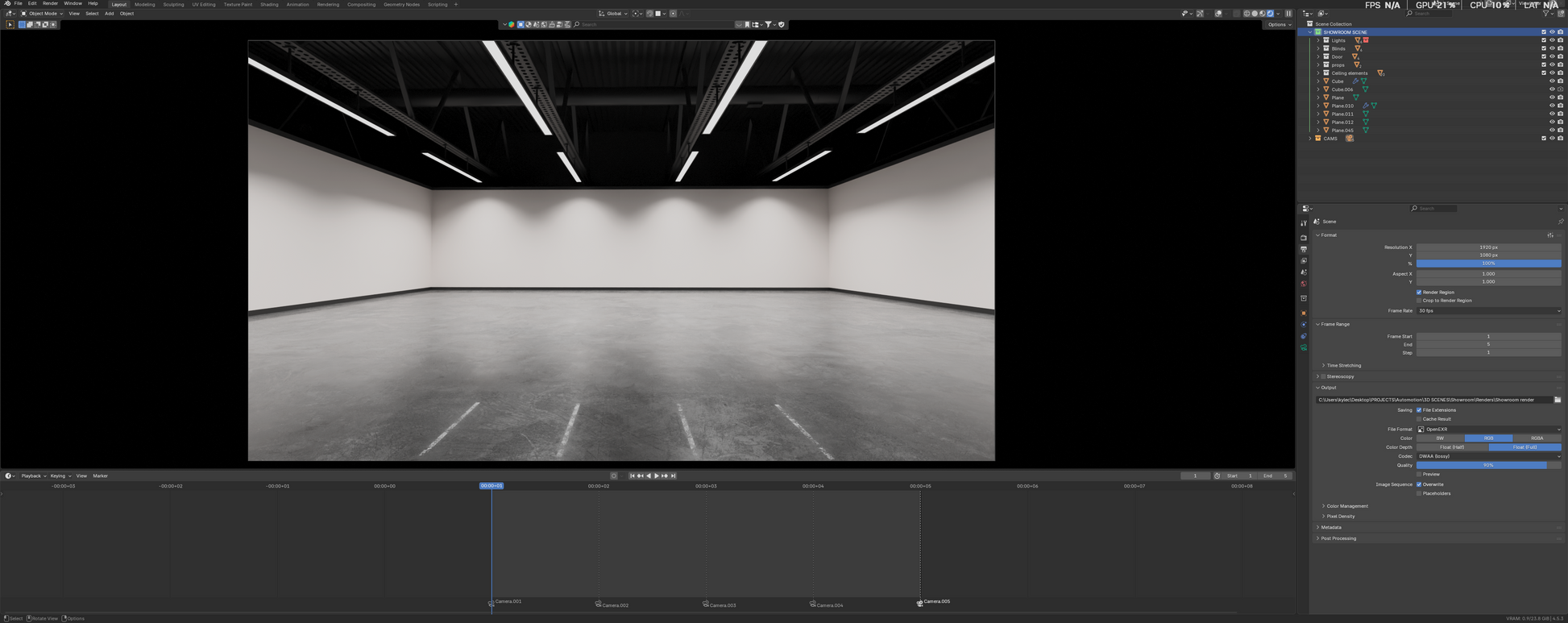The width and height of the screenshot is (1568, 623).
Task: Click the play animation button in timeline
Action: tap(657, 476)
